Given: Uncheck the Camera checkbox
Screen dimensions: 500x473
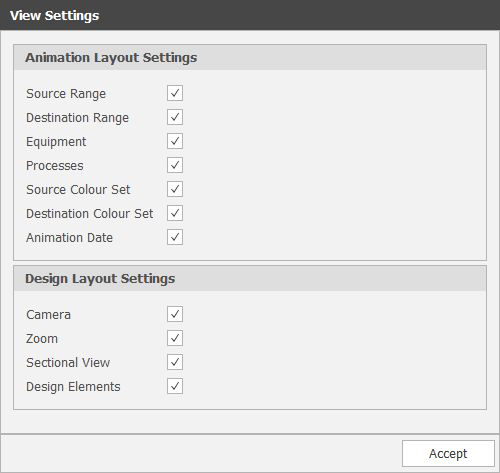Looking at the screenshot, I should tap(175, 314).
